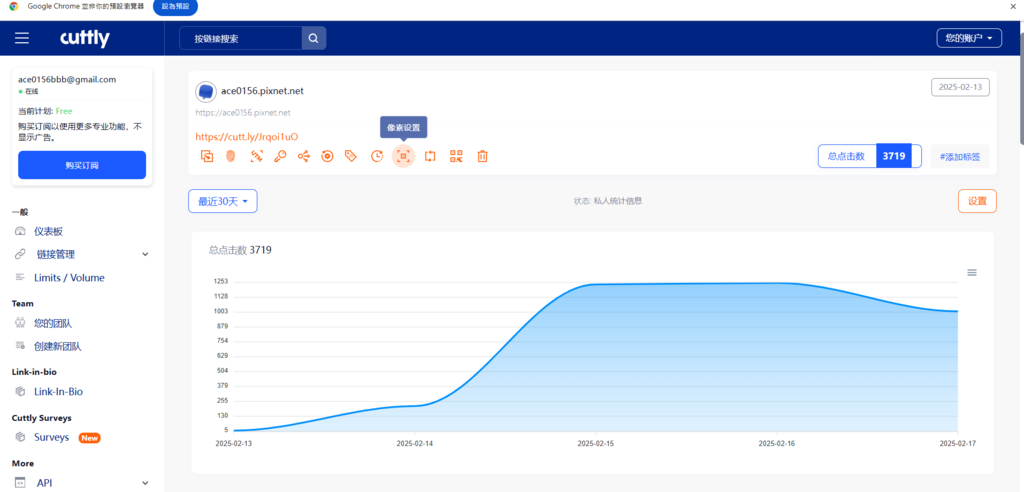
Task: Click the 链接管理 chain link icon
Action: 20,254
